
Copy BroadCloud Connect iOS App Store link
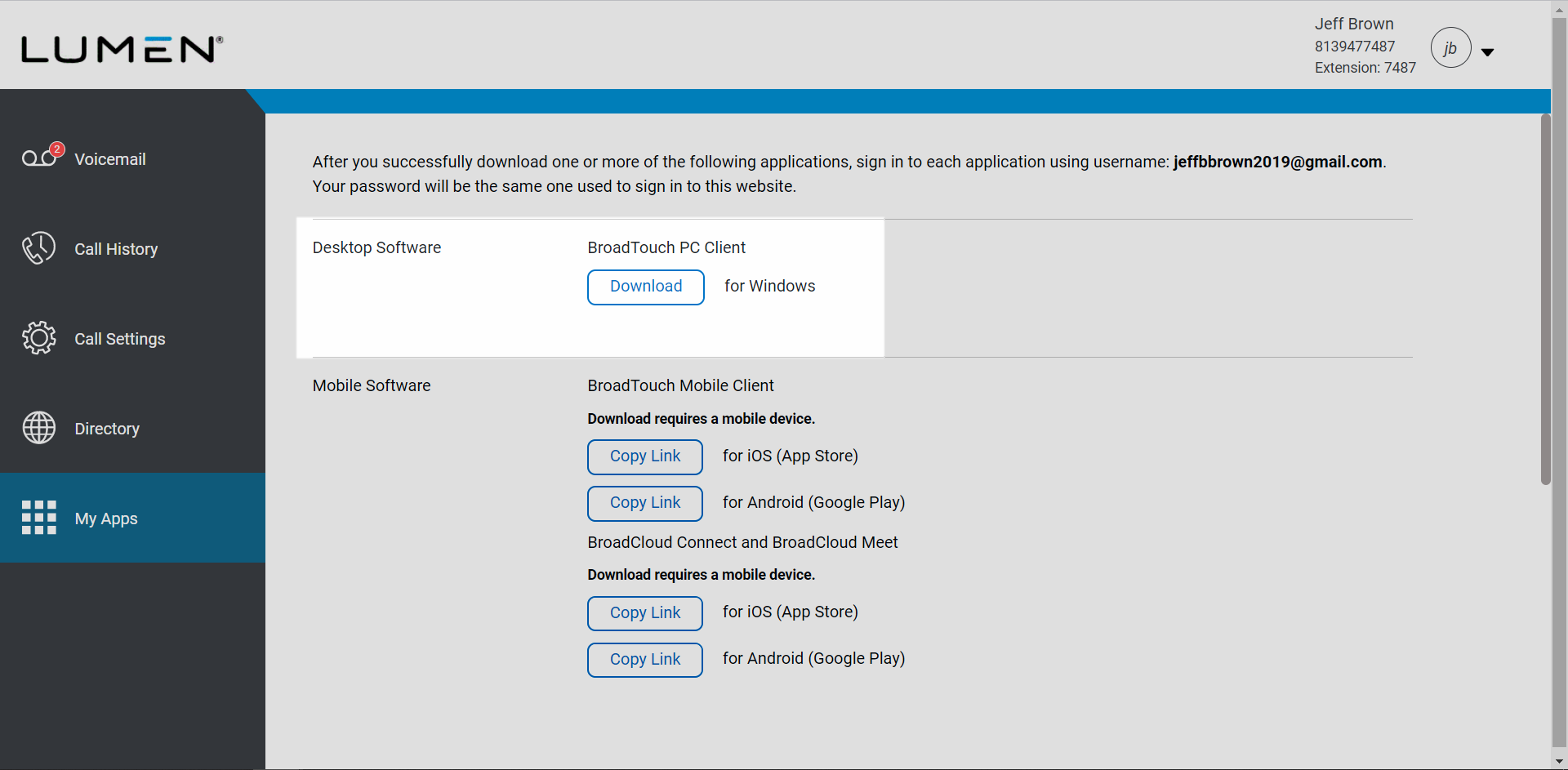(644, 613)
